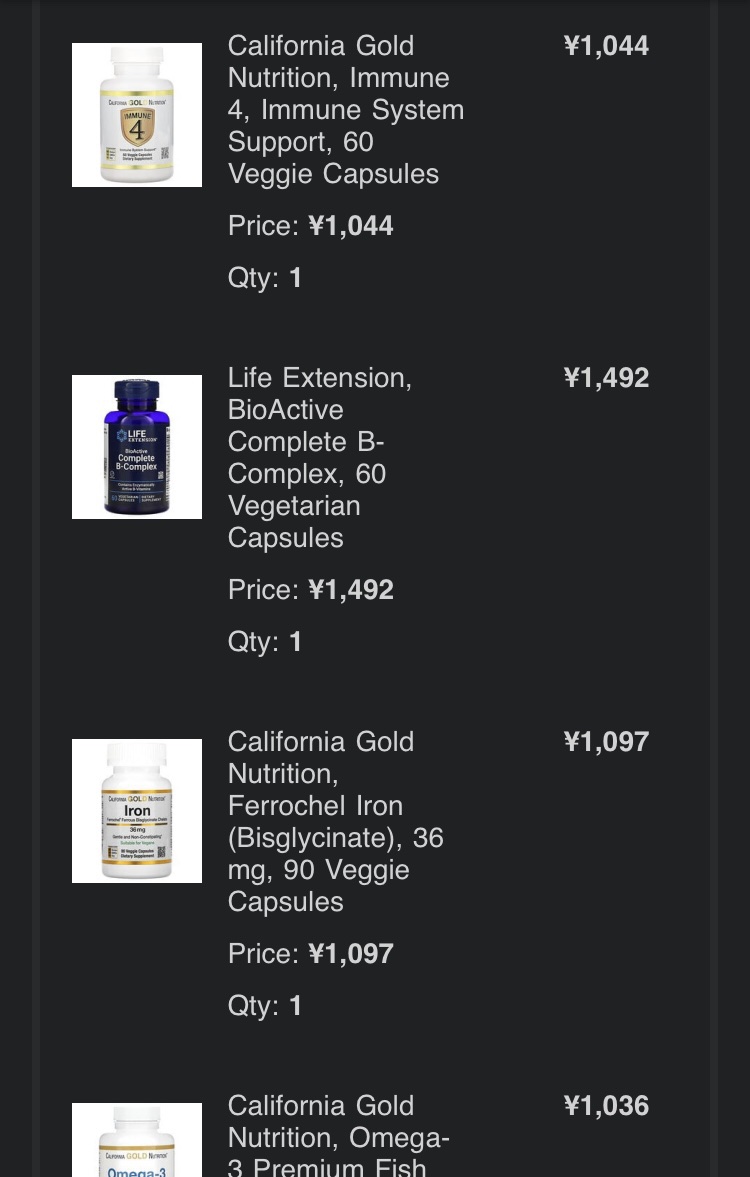
Task: View the BioActive Complete B-Complex product link
Action: (x=318, y=457)
